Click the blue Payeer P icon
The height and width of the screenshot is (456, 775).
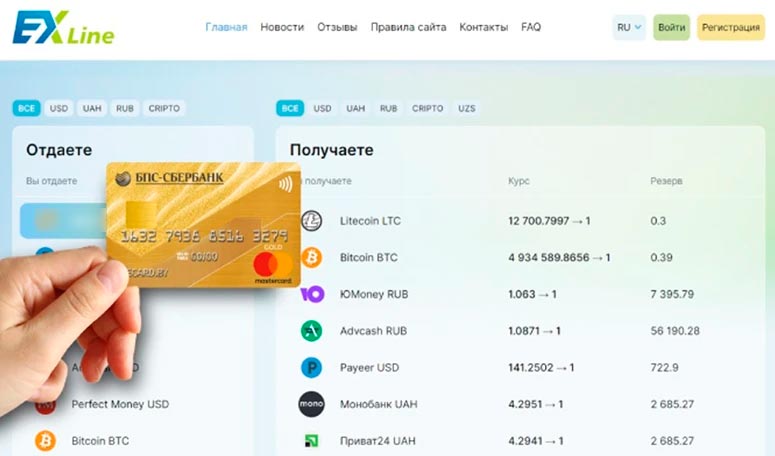tap(312, 368)
